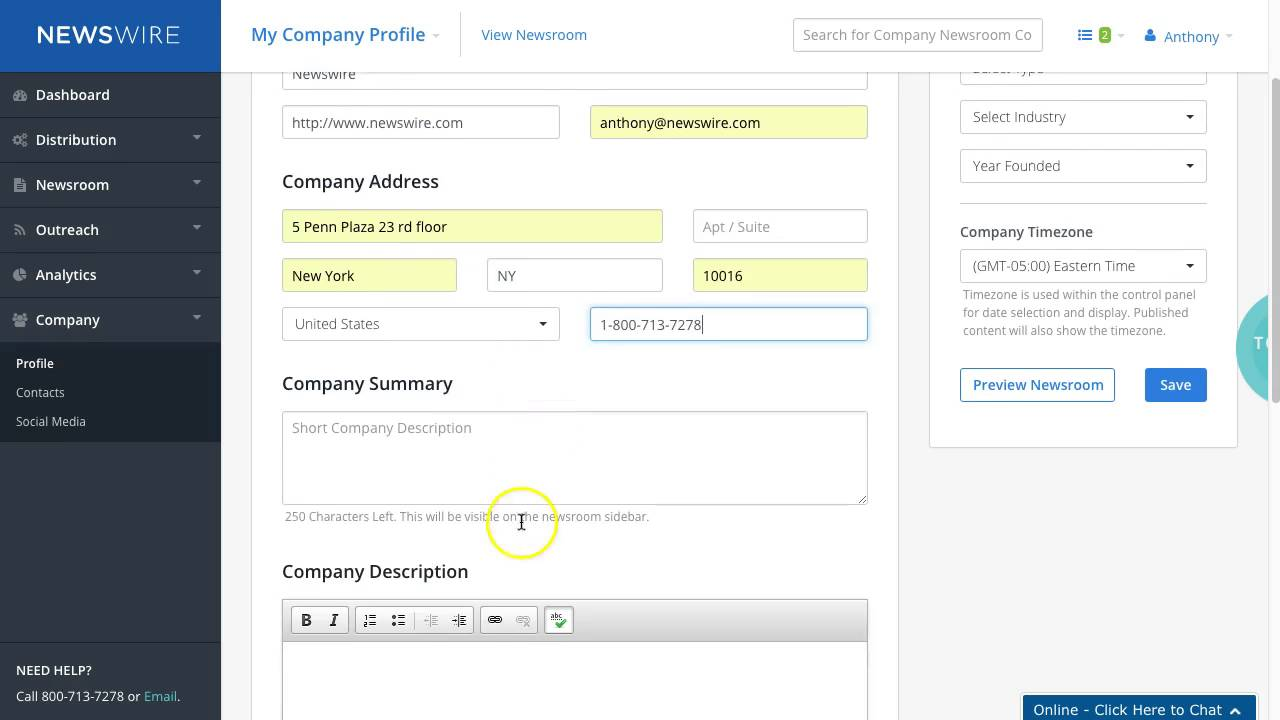Expand the Distribution sidebar menu

110,140
